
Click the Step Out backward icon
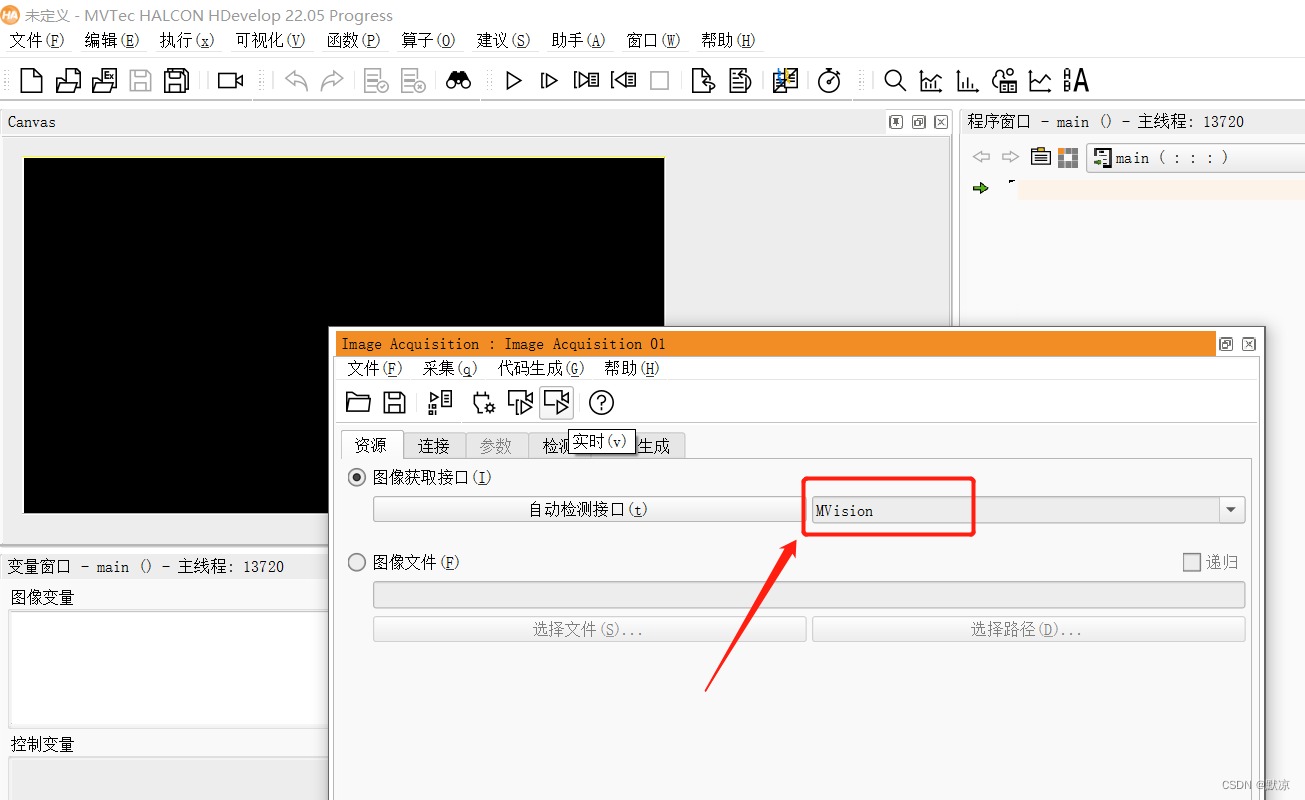[624, 81]
